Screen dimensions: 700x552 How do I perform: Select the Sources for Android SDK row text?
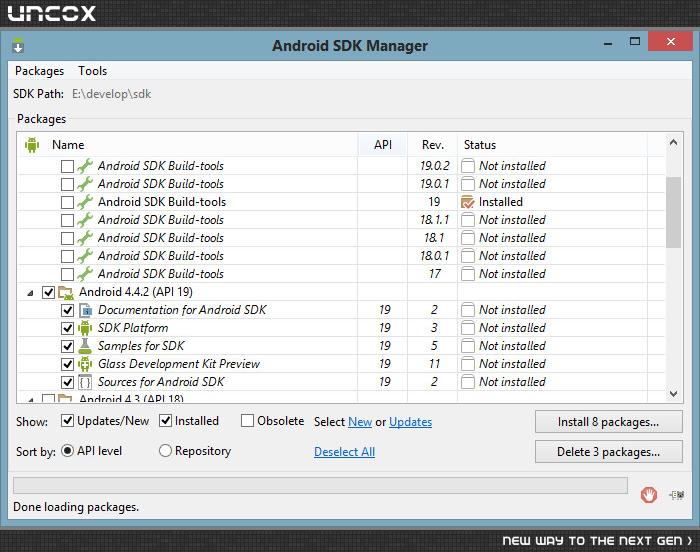click(161, 382)
